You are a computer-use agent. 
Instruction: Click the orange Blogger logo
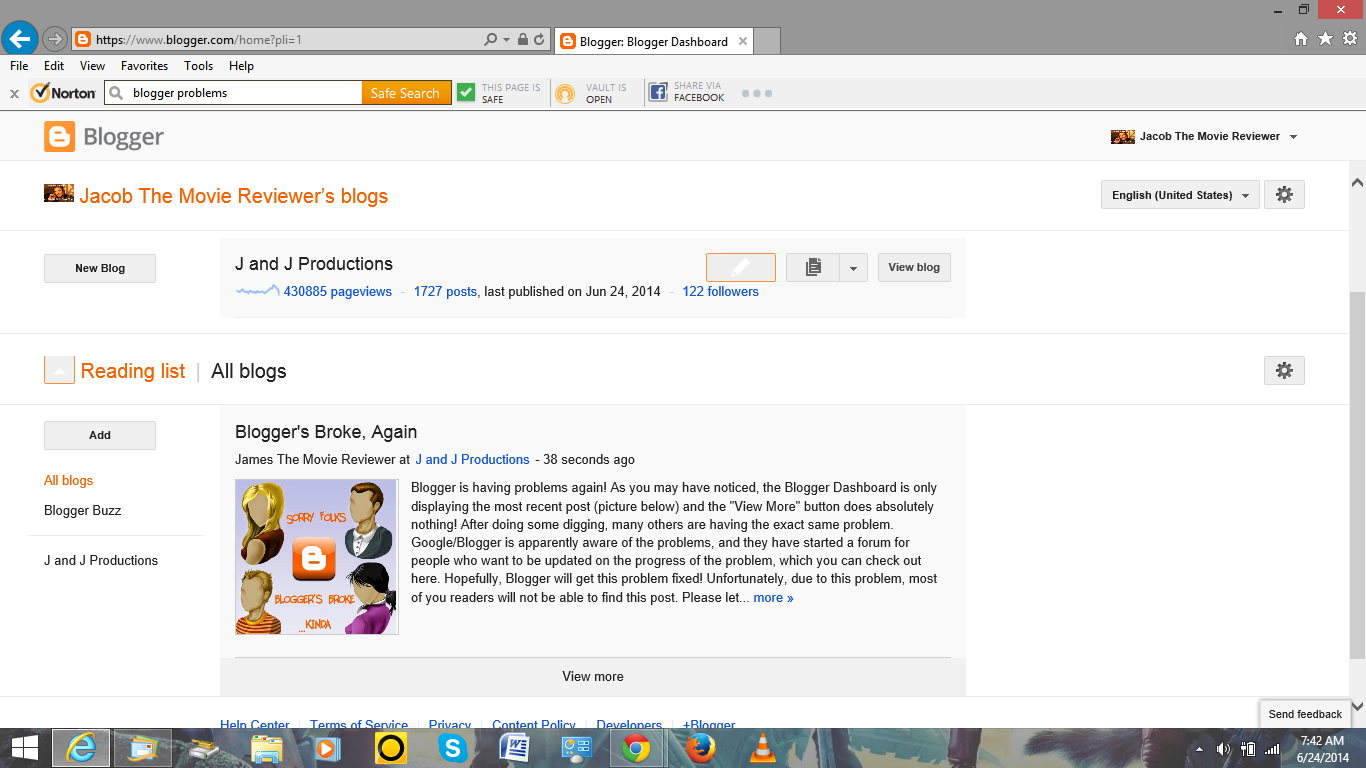(60, 137)
